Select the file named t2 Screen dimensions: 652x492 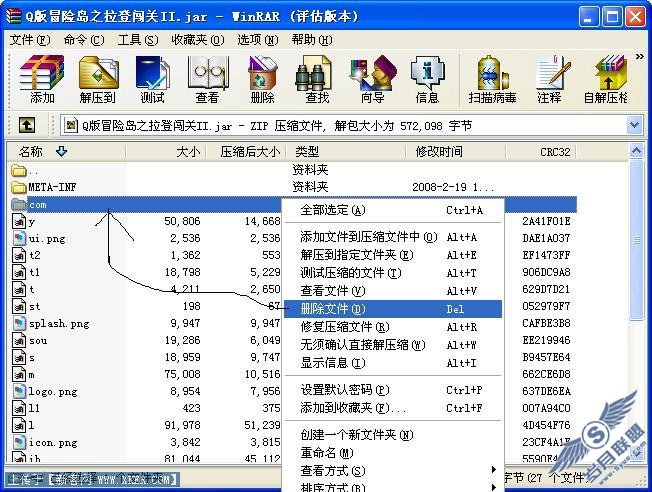[26, 255]
